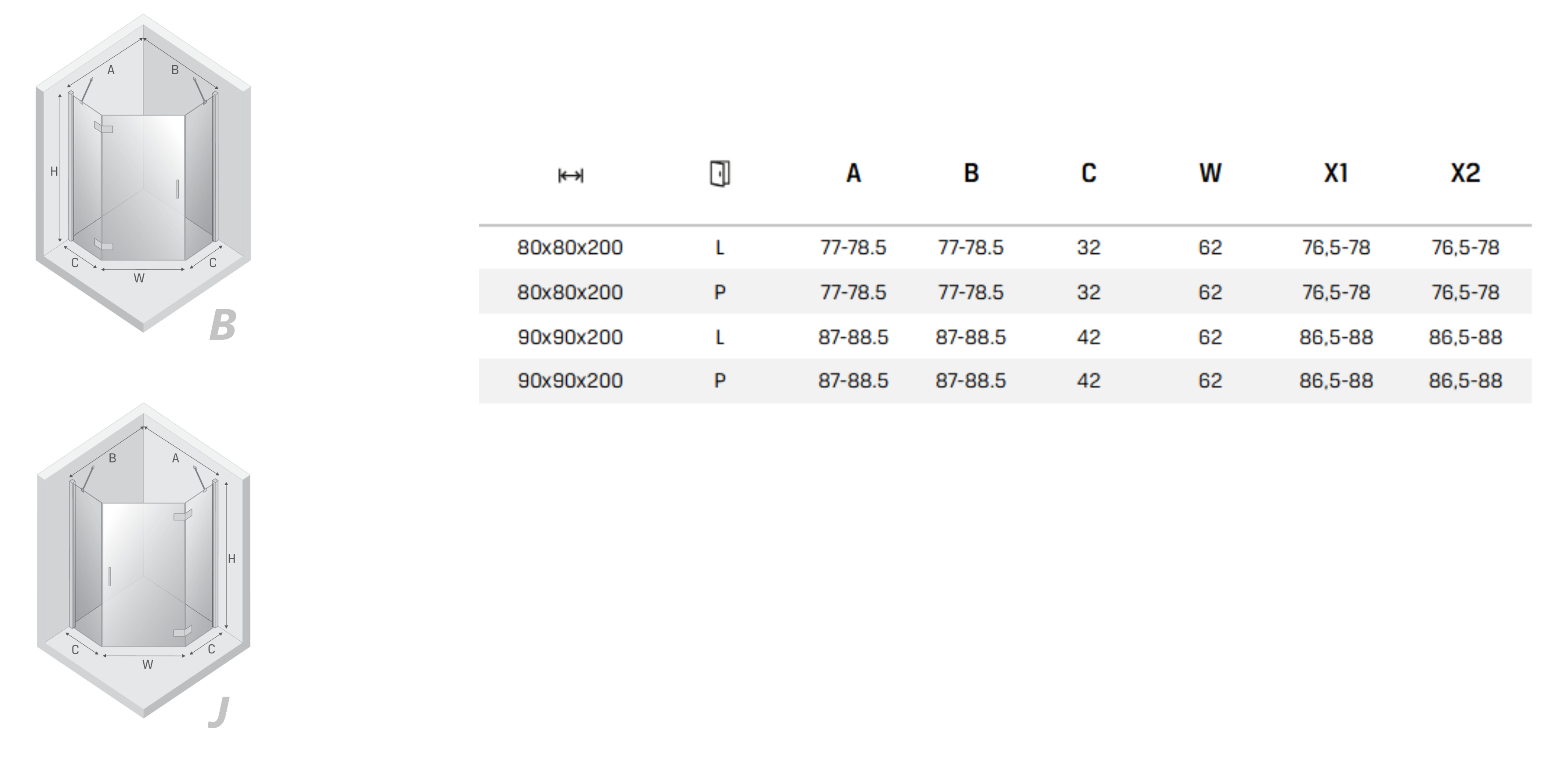
Task: Click the last row's 90x90x200 size
Action: [x=570, y=381]
